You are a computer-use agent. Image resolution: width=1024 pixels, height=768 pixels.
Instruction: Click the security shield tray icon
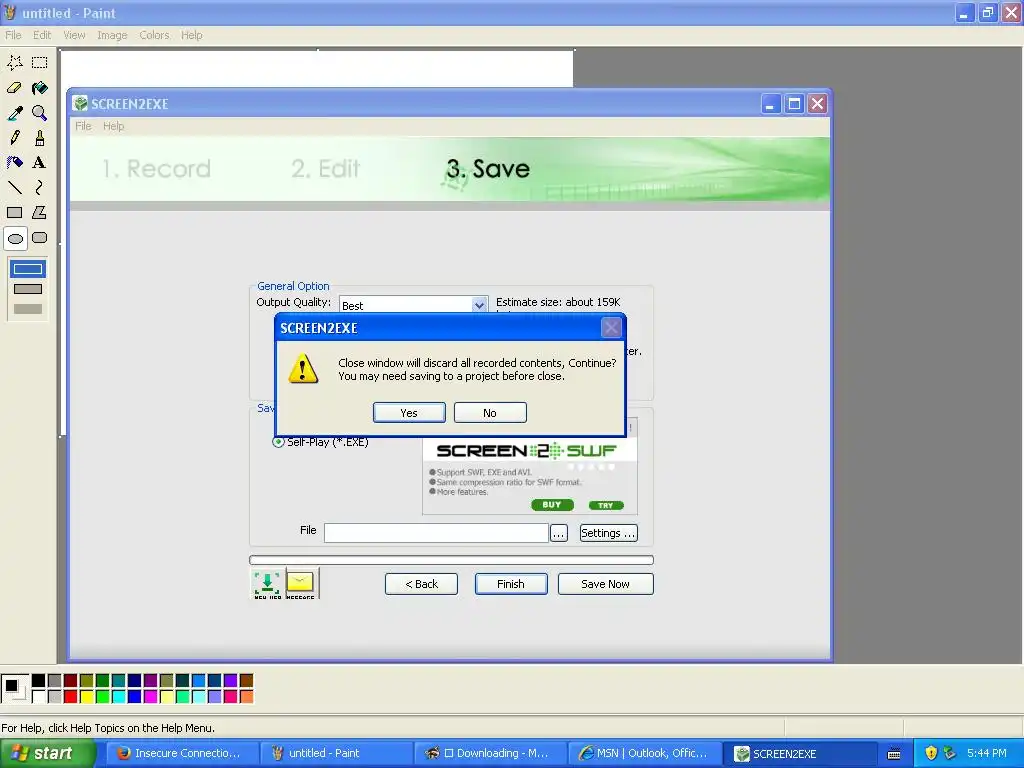tap(931, 753)
